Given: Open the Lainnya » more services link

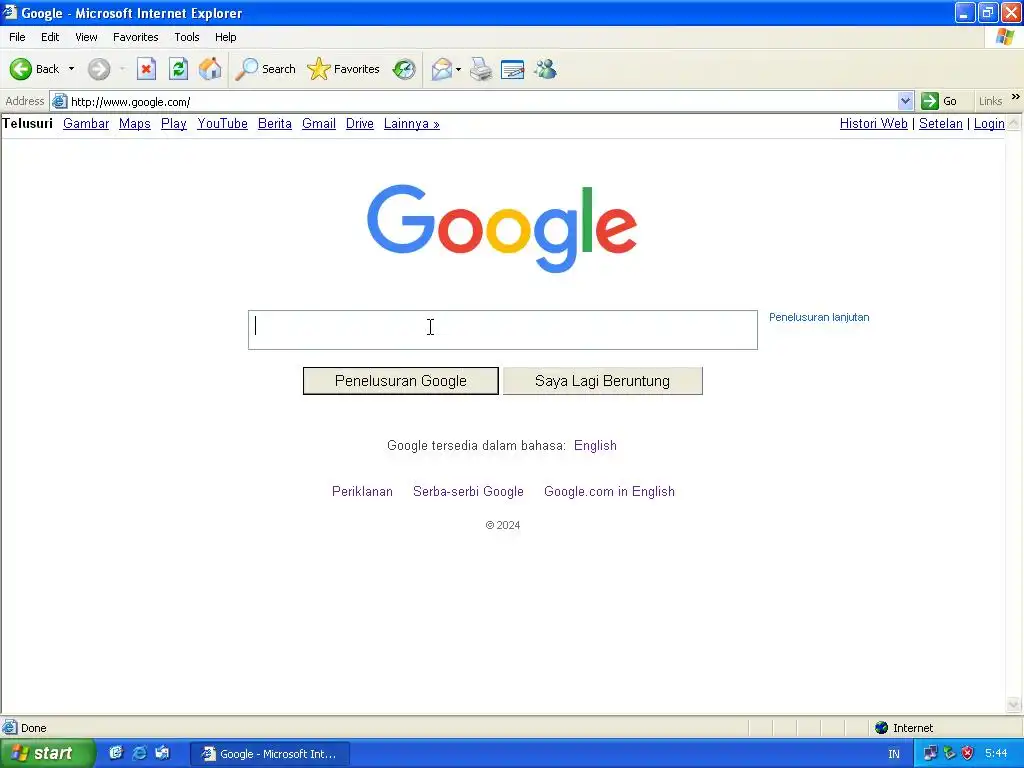Looking at the screenshot, I should pos(411,123).
